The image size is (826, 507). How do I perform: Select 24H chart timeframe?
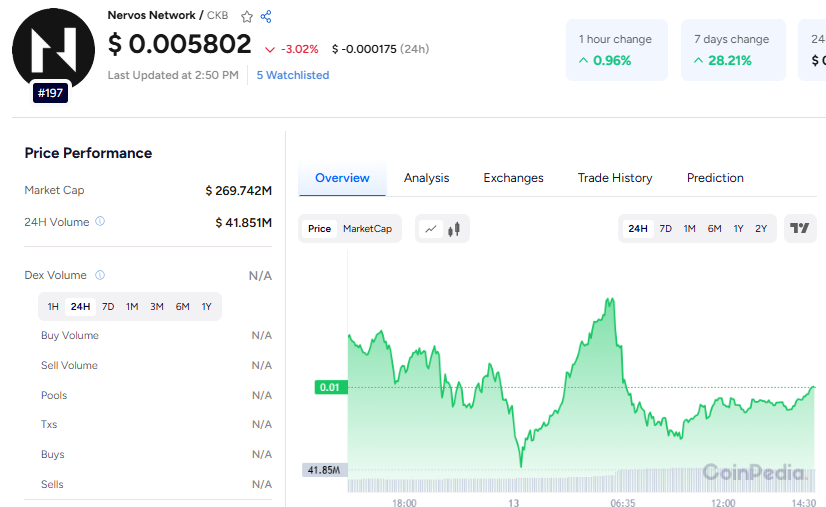637,229
